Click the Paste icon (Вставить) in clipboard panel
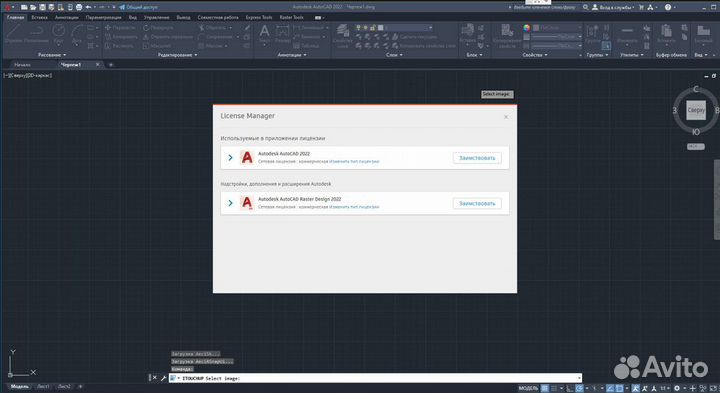This screenshot has height=393, width=720. (666, 34)
